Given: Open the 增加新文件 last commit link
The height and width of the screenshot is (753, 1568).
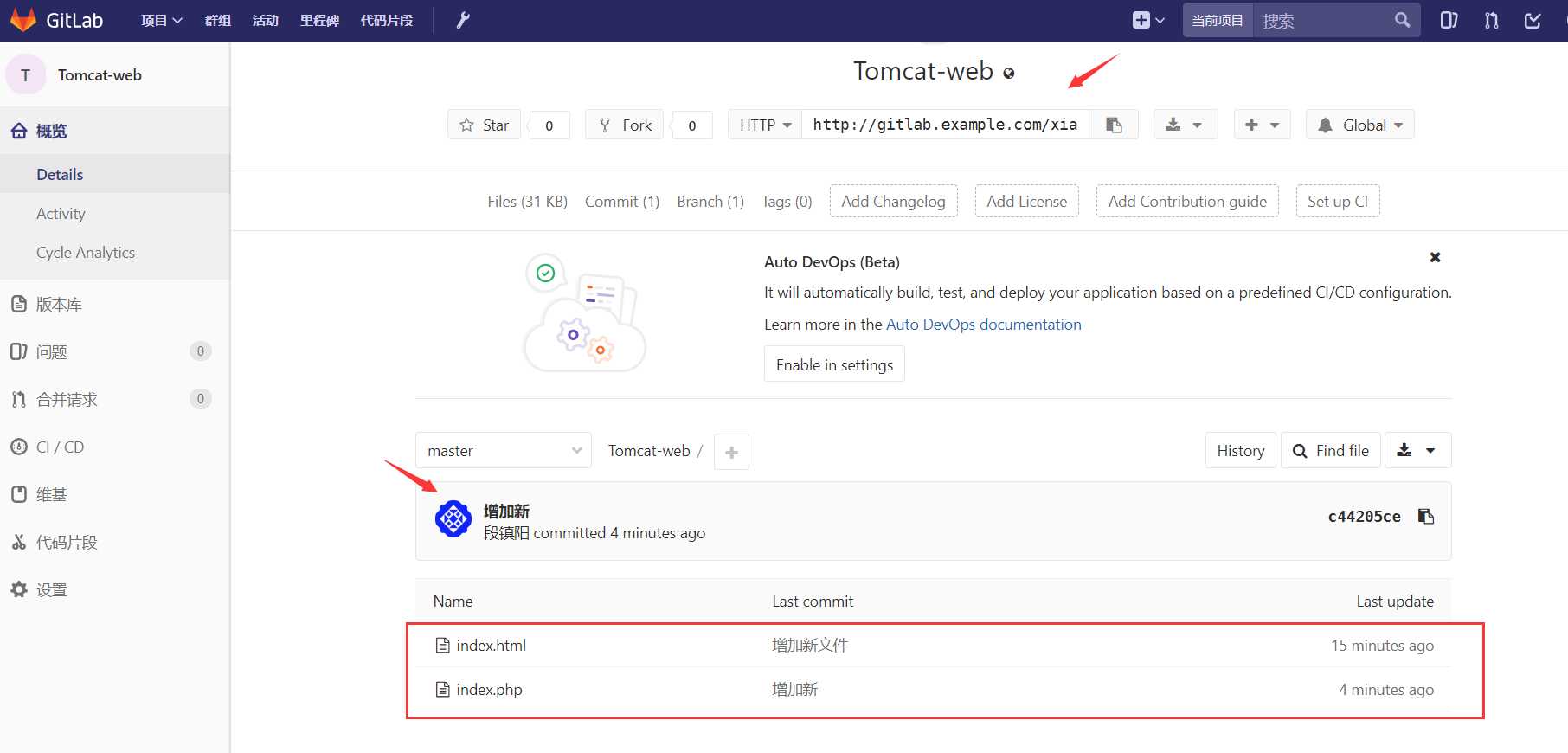Looking at the screenshot, I should pos(810,646).
